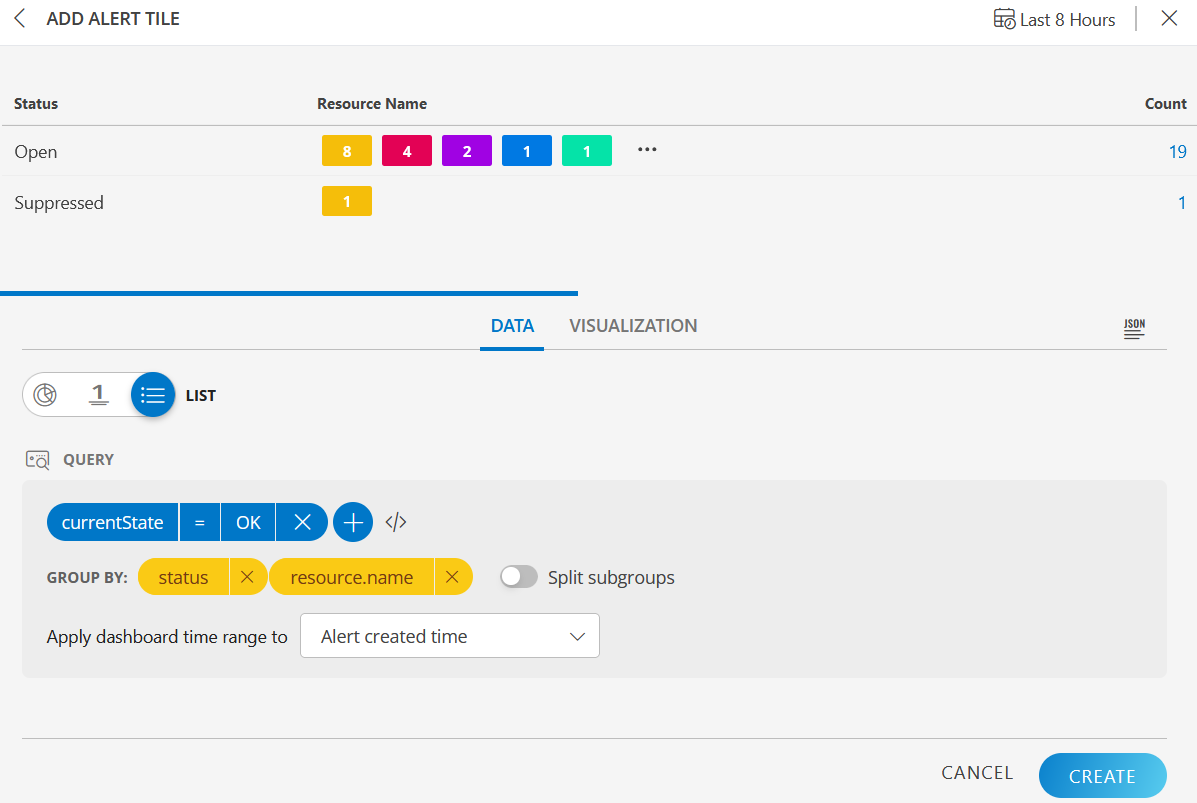Enable the Split subgroups toggle
Viewport: 1197px width, 803px height.
pyautogui.click(x=518, y=577)
